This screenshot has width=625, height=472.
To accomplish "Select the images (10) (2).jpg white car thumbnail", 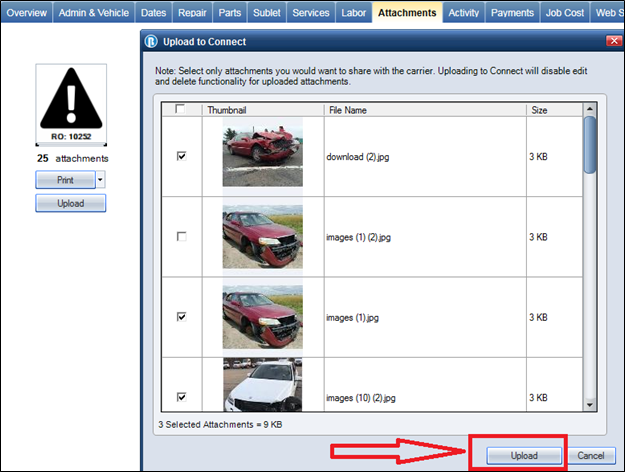I will click(x=263, y=385).
